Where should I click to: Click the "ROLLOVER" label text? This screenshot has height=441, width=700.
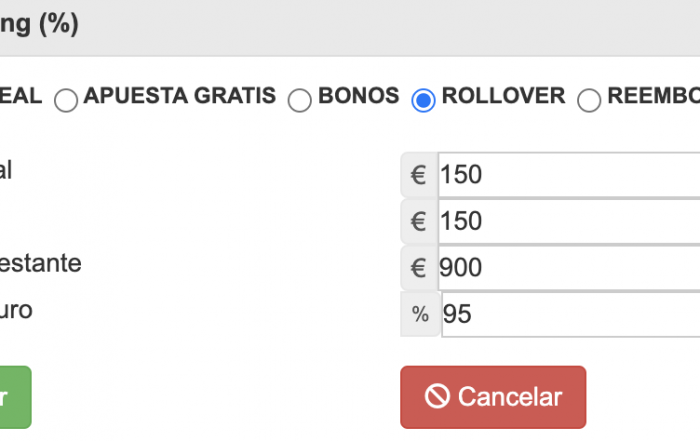[503, 97]
